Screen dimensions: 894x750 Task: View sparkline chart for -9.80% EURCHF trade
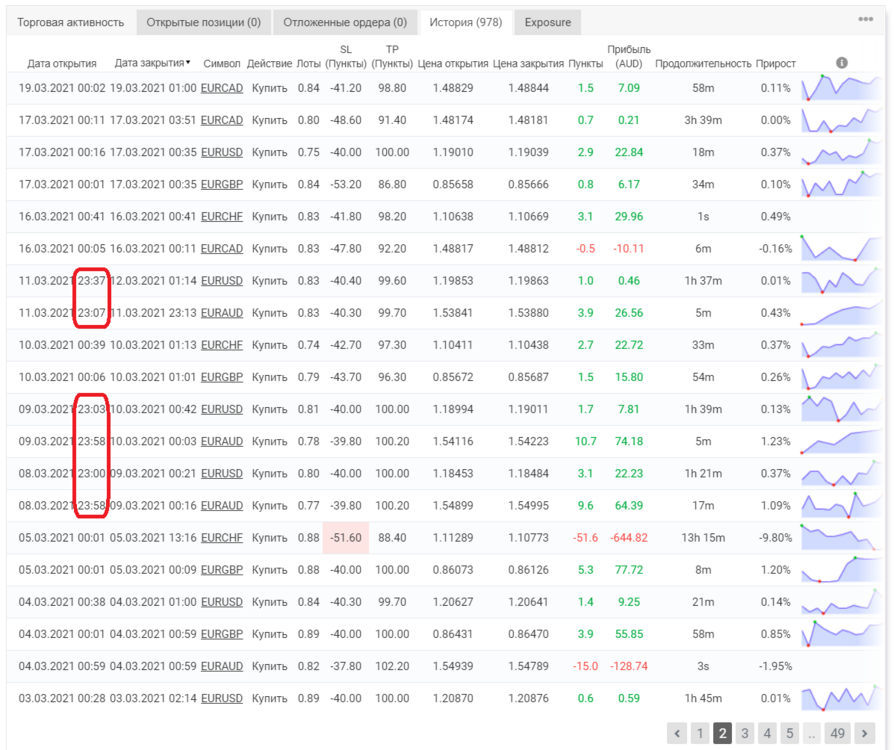pyautogui.click(x=840, y=538)
